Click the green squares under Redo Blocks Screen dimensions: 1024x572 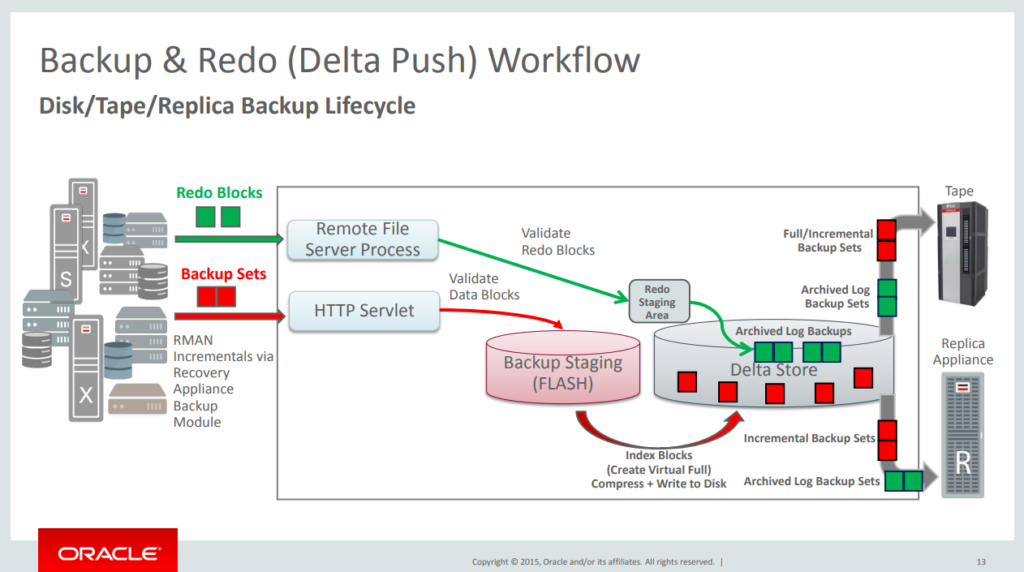[x=218, y=216]
